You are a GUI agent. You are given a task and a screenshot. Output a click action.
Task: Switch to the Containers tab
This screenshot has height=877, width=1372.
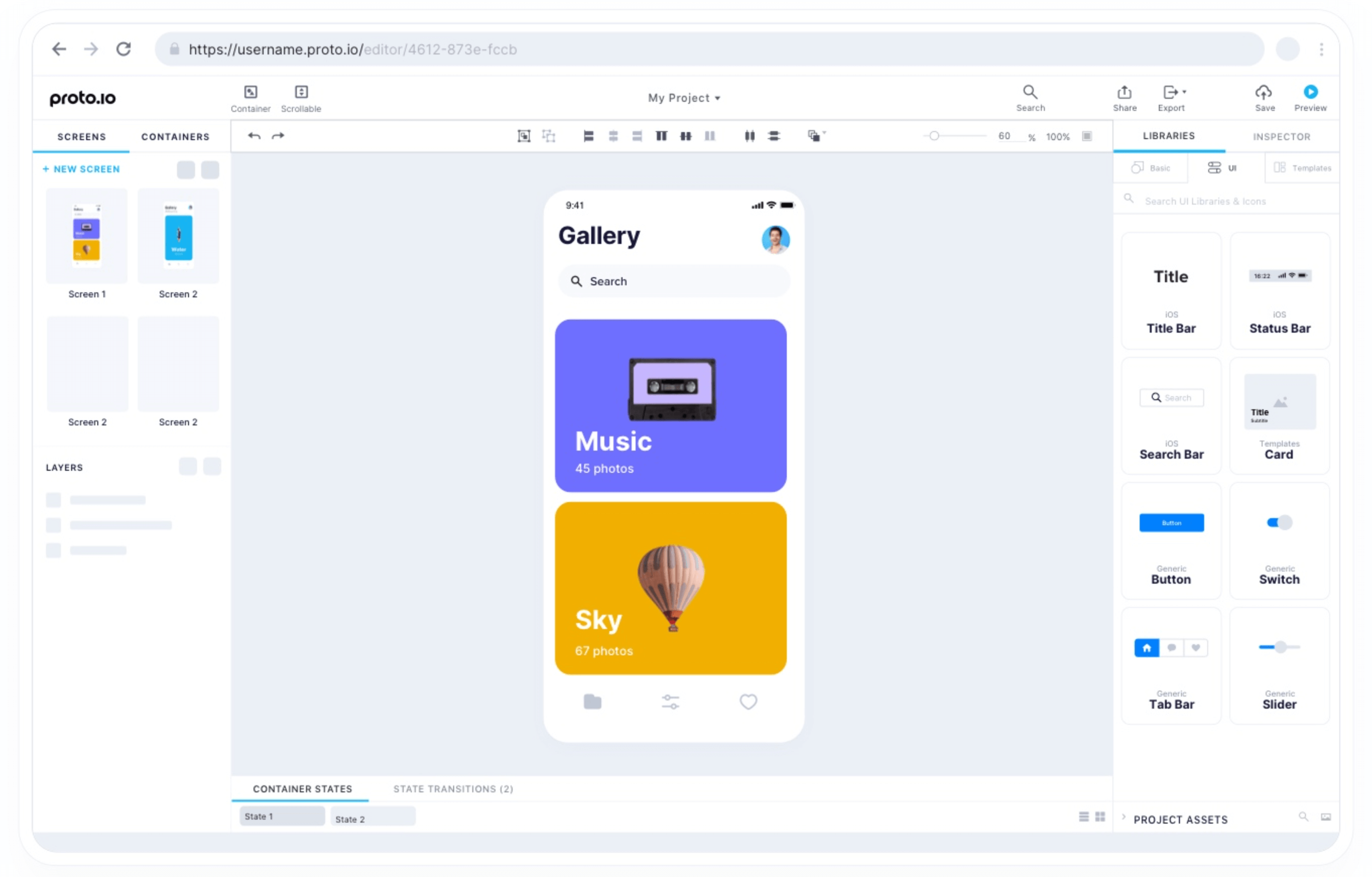[x=175, y=137]
